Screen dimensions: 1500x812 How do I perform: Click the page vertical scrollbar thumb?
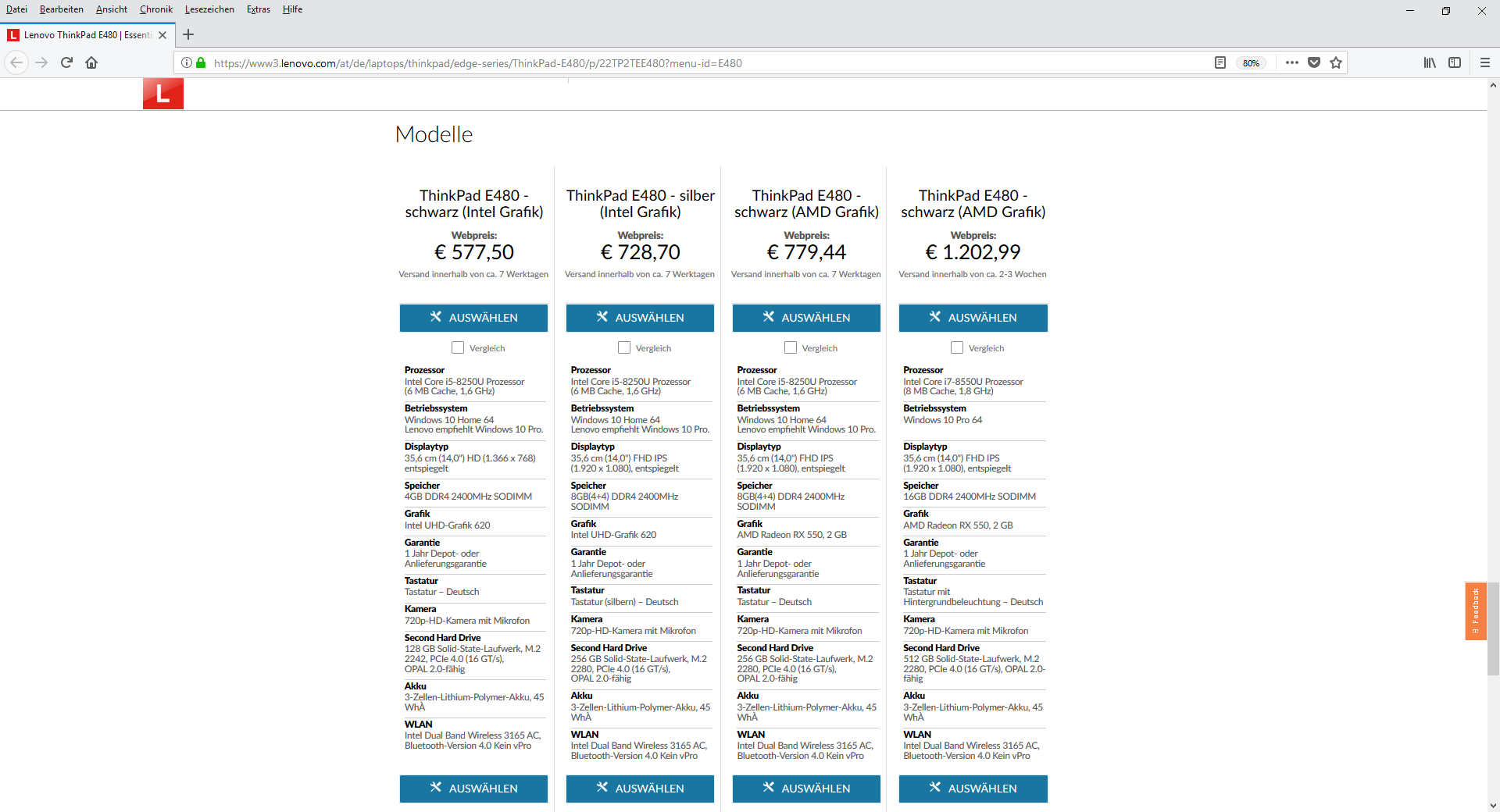(x=1493, y=628)
